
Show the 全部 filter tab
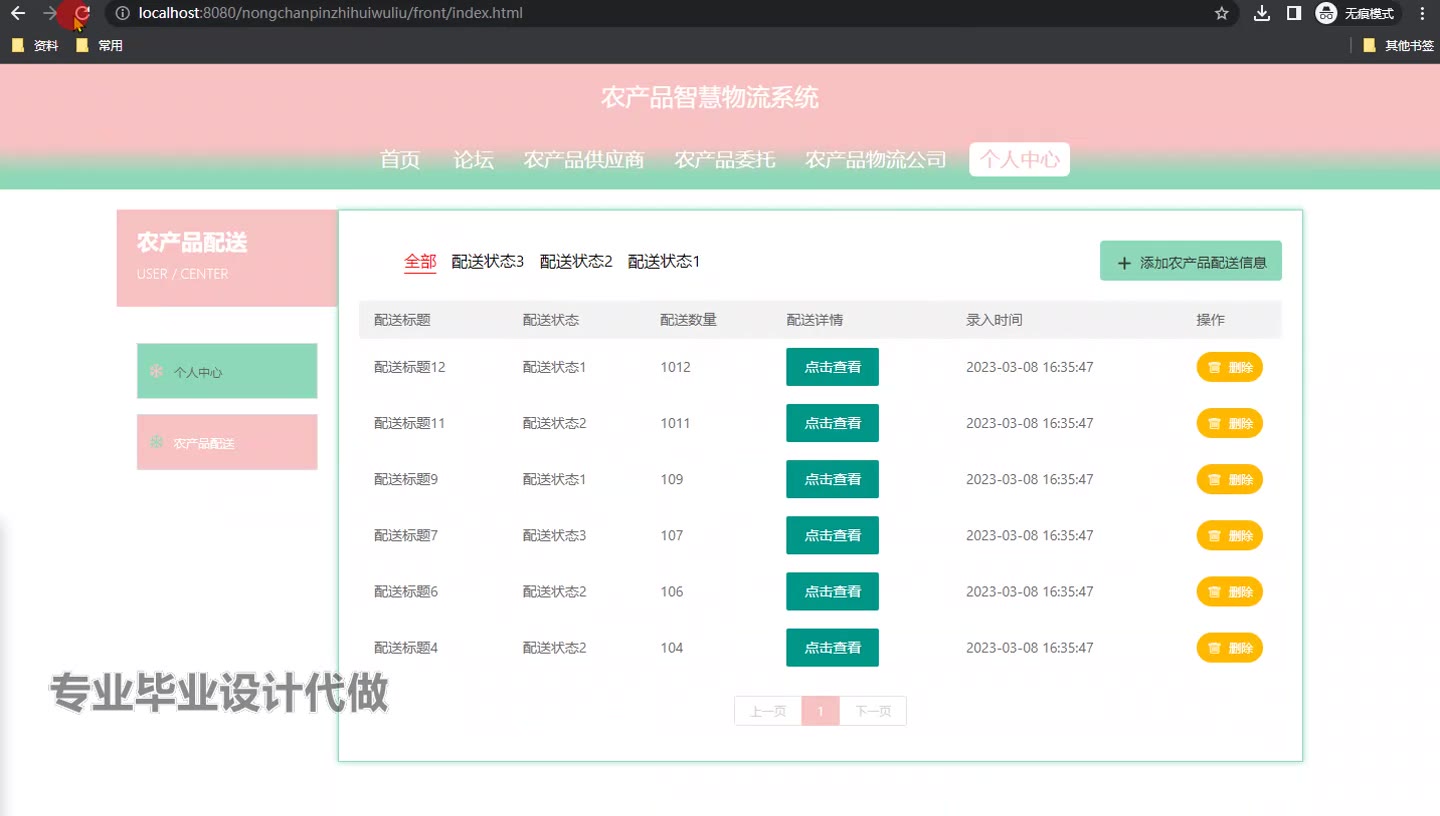[420, 262]
